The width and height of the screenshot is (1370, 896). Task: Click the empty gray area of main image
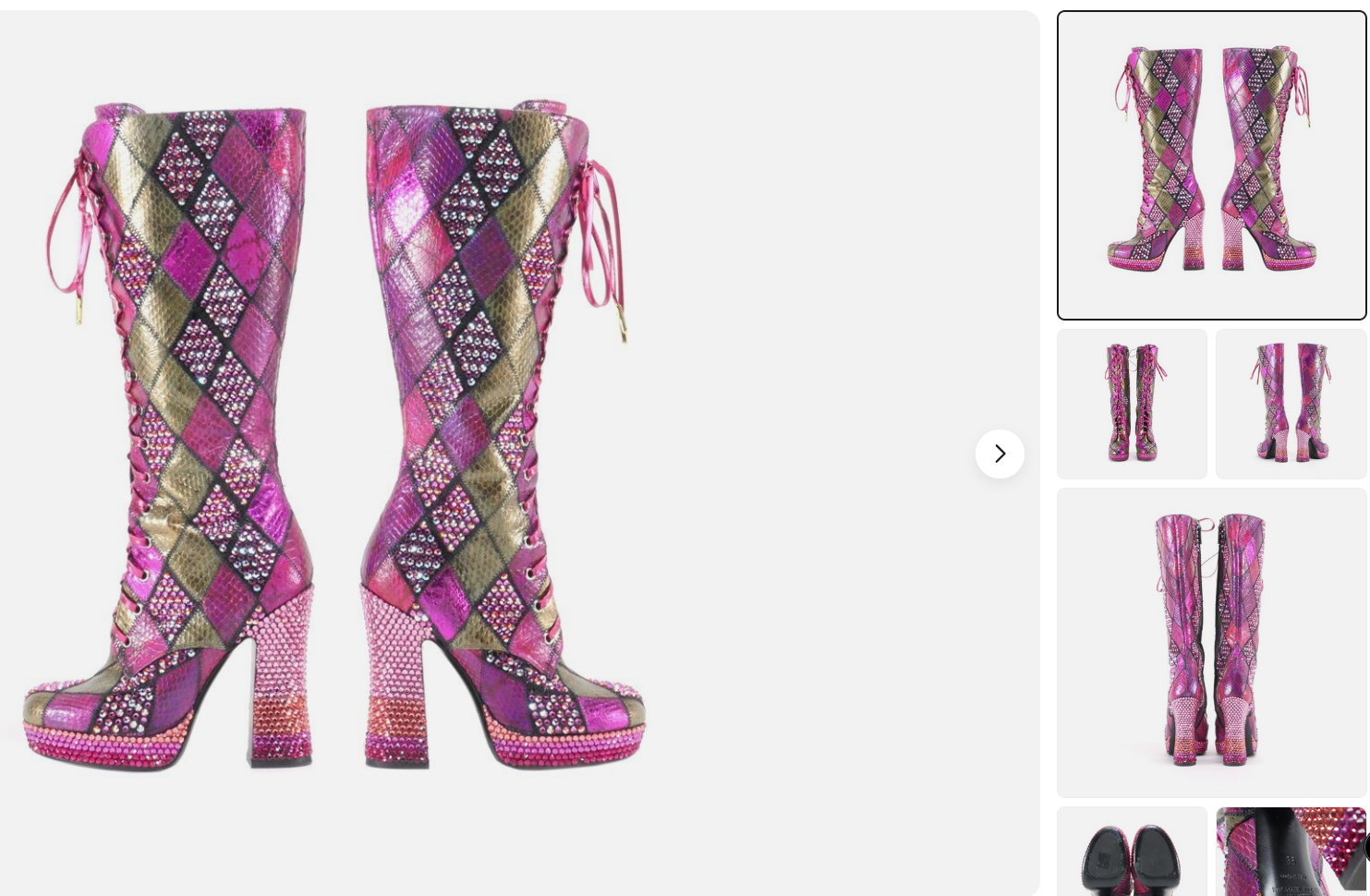(x=831, y=231)
